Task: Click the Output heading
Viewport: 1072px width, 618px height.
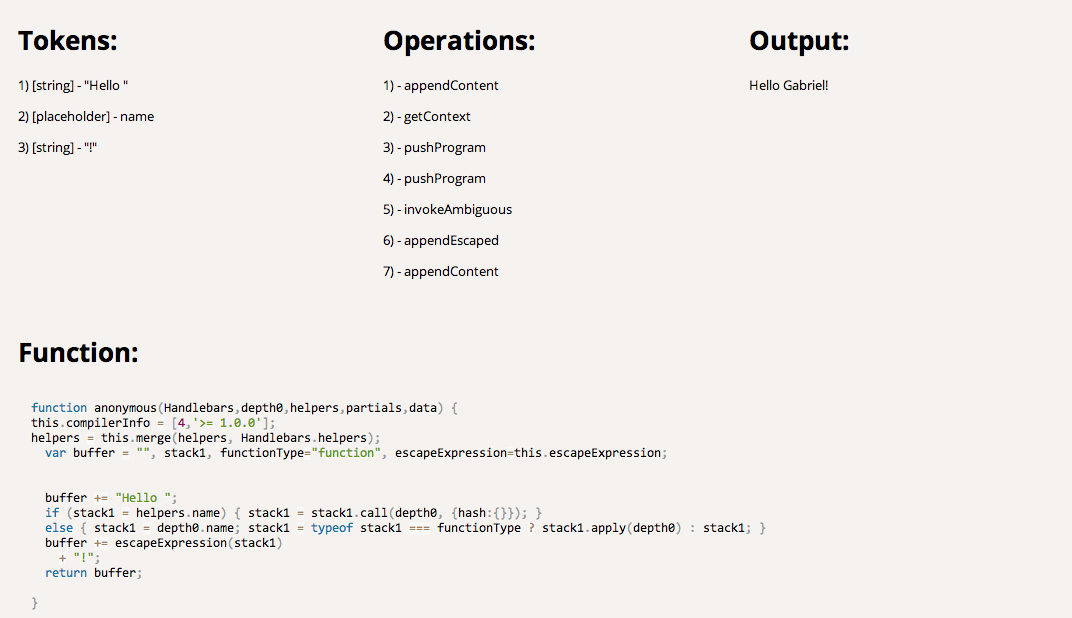Action: click(x=799, y=41)
